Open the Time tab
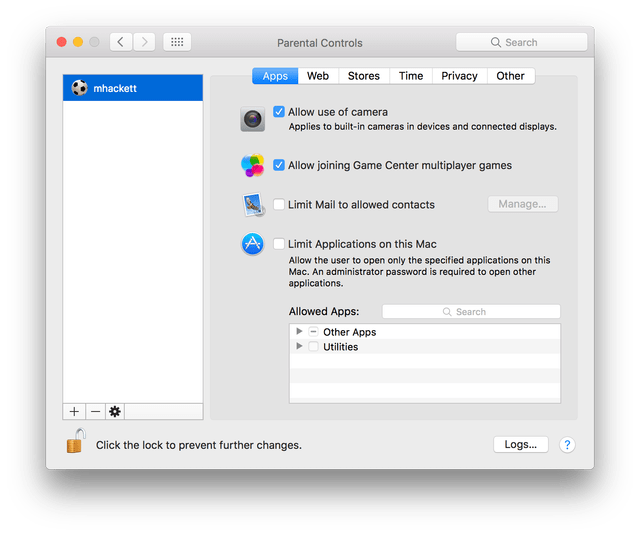This screenshot has height=535, width=640. 411,76
